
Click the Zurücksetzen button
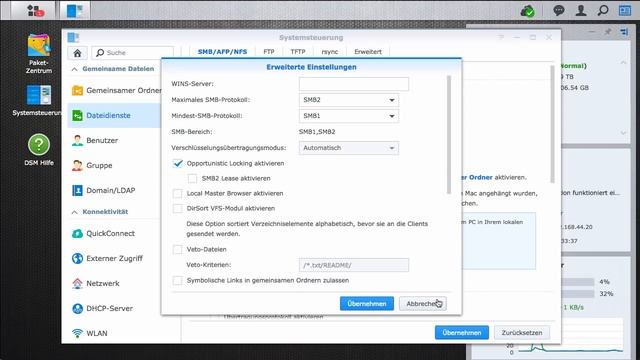coord(522,333)
